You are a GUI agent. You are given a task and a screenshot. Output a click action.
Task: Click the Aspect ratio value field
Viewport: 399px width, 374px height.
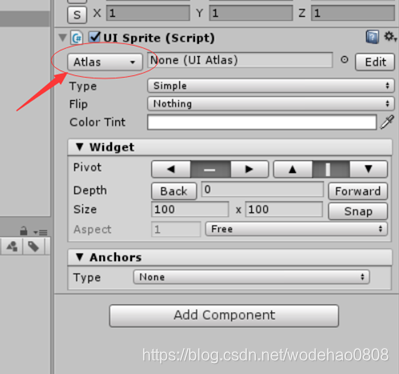[176, 229]
